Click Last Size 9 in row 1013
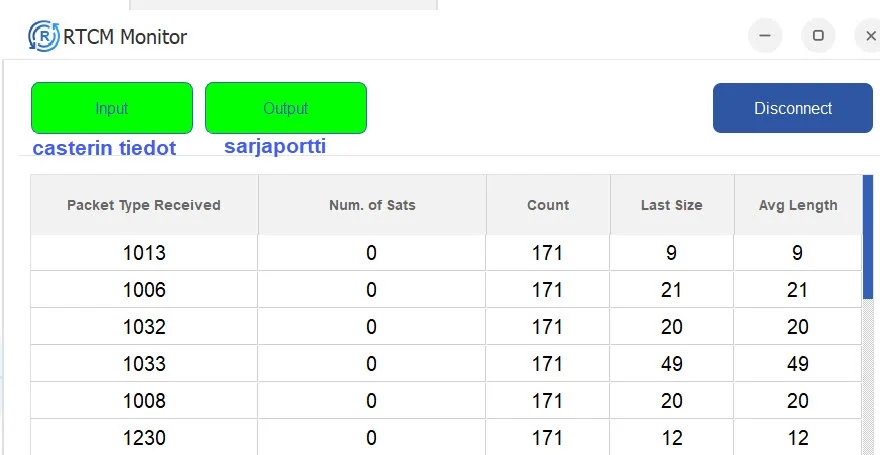The image size is (880, 455). [x=672, y=253]
